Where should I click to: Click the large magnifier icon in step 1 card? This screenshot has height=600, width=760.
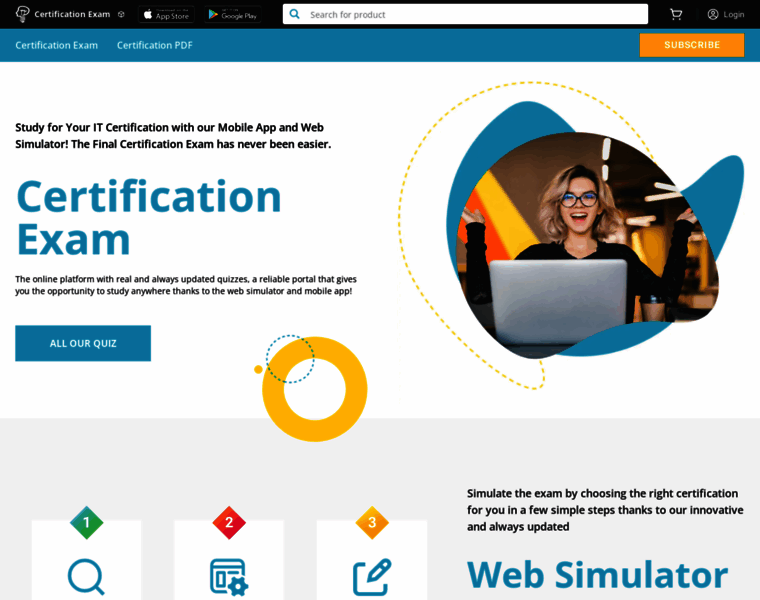(86, 577)
